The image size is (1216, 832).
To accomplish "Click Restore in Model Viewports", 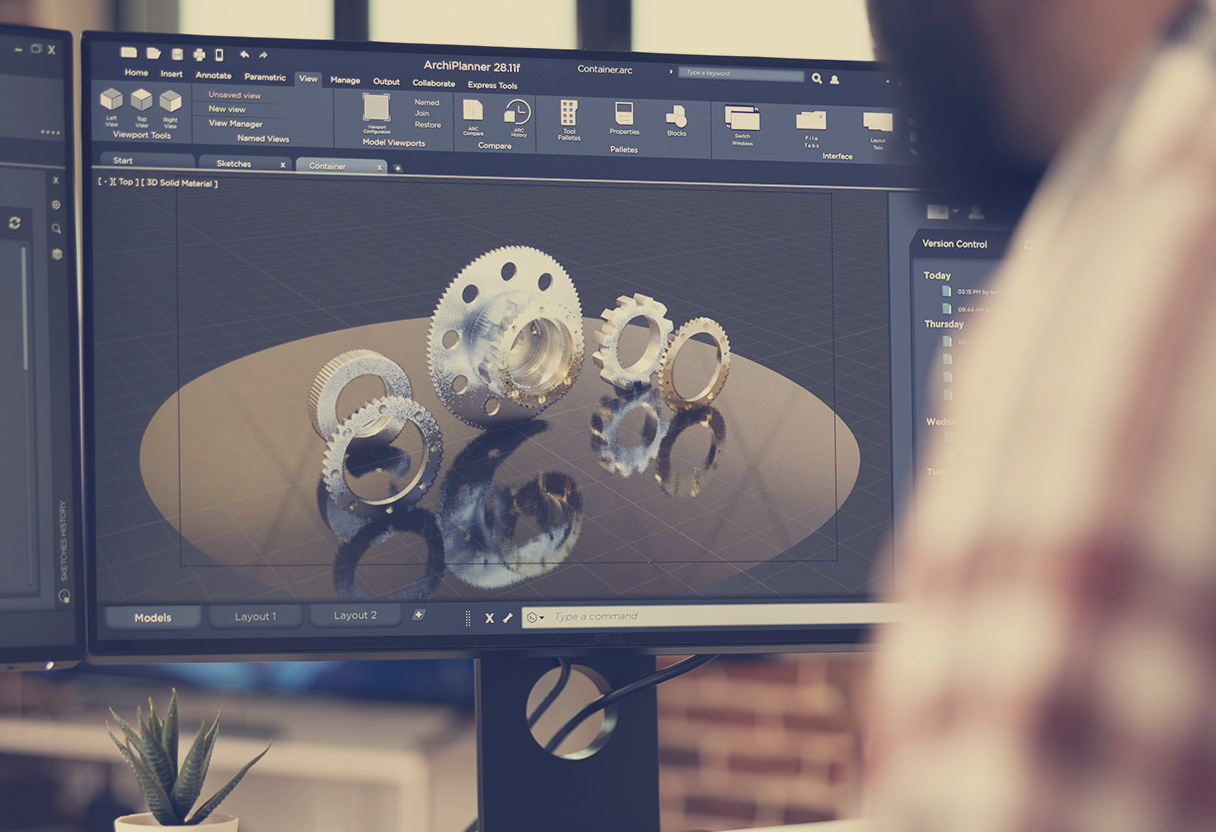I will click(x=428, y=125).
